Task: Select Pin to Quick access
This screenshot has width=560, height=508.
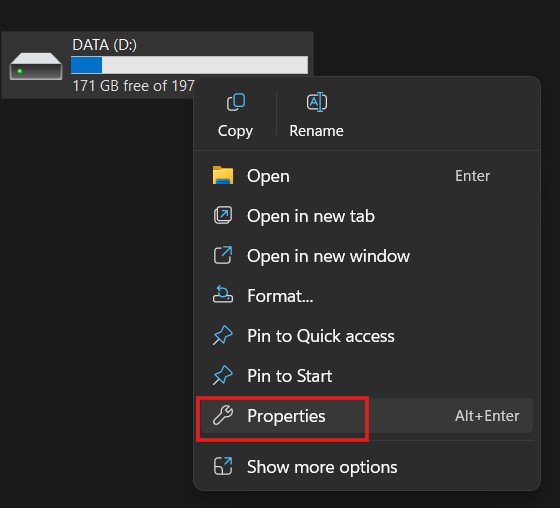Action: tap(364, 336)
